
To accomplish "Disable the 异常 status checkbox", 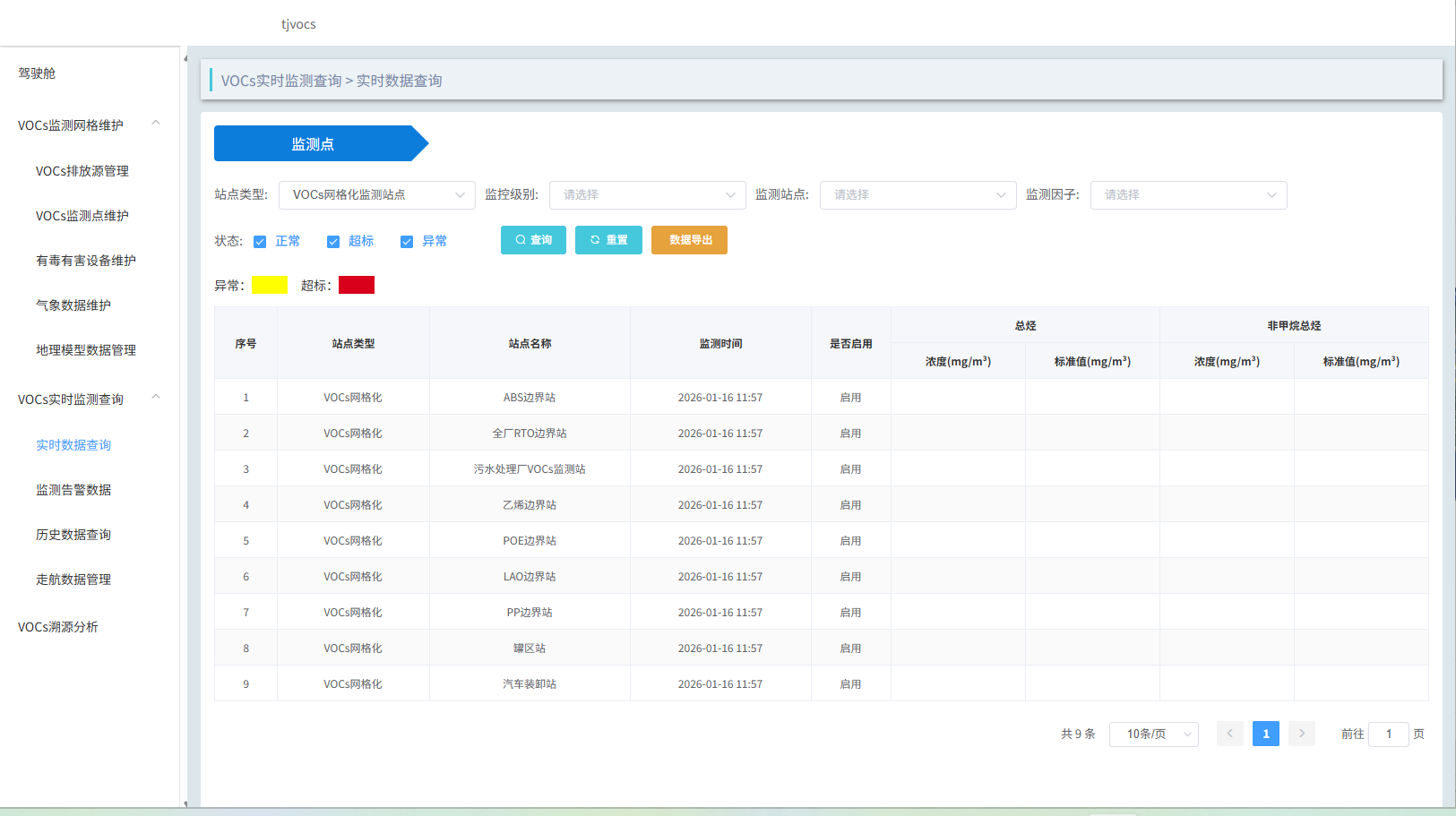I will coord(407,242).
